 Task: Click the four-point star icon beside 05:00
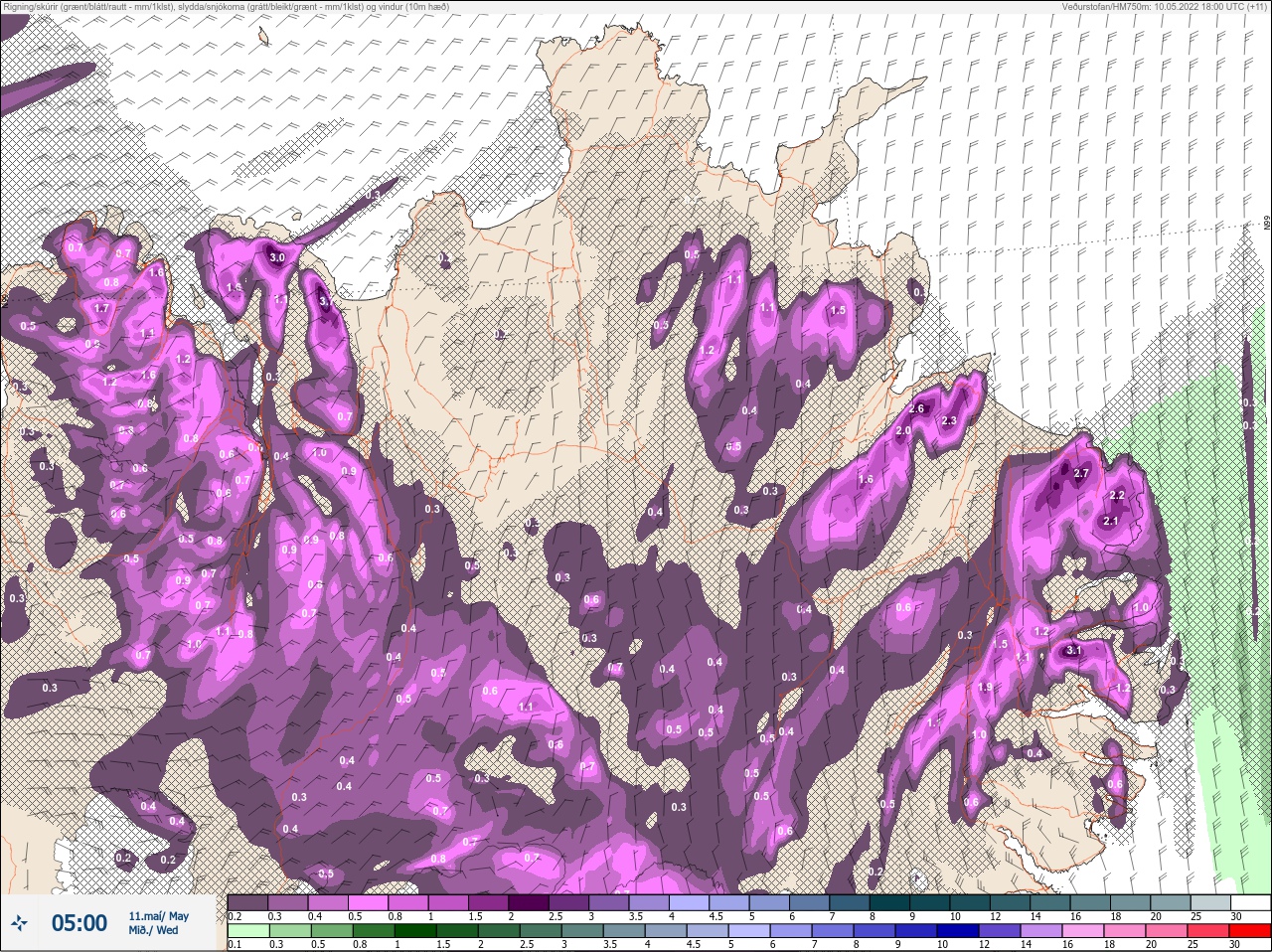coord(20,923)
